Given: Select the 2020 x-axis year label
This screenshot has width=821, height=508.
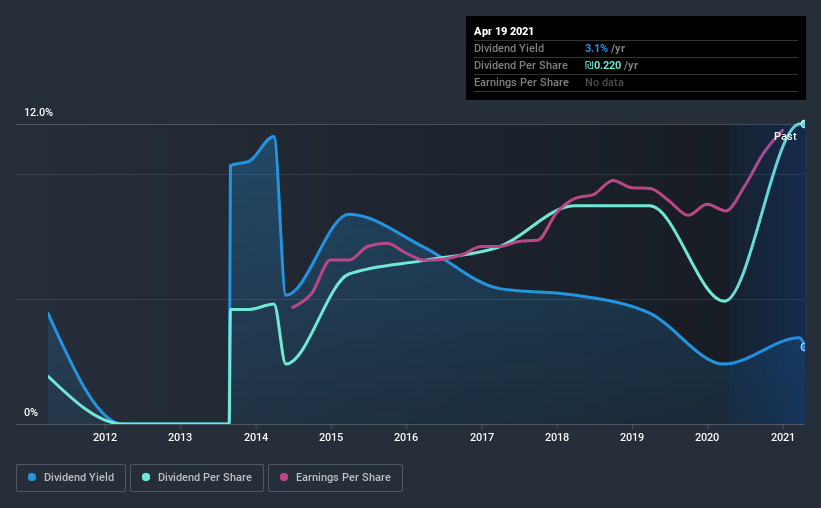Looking at the screenshot, I should click(707, 437).
